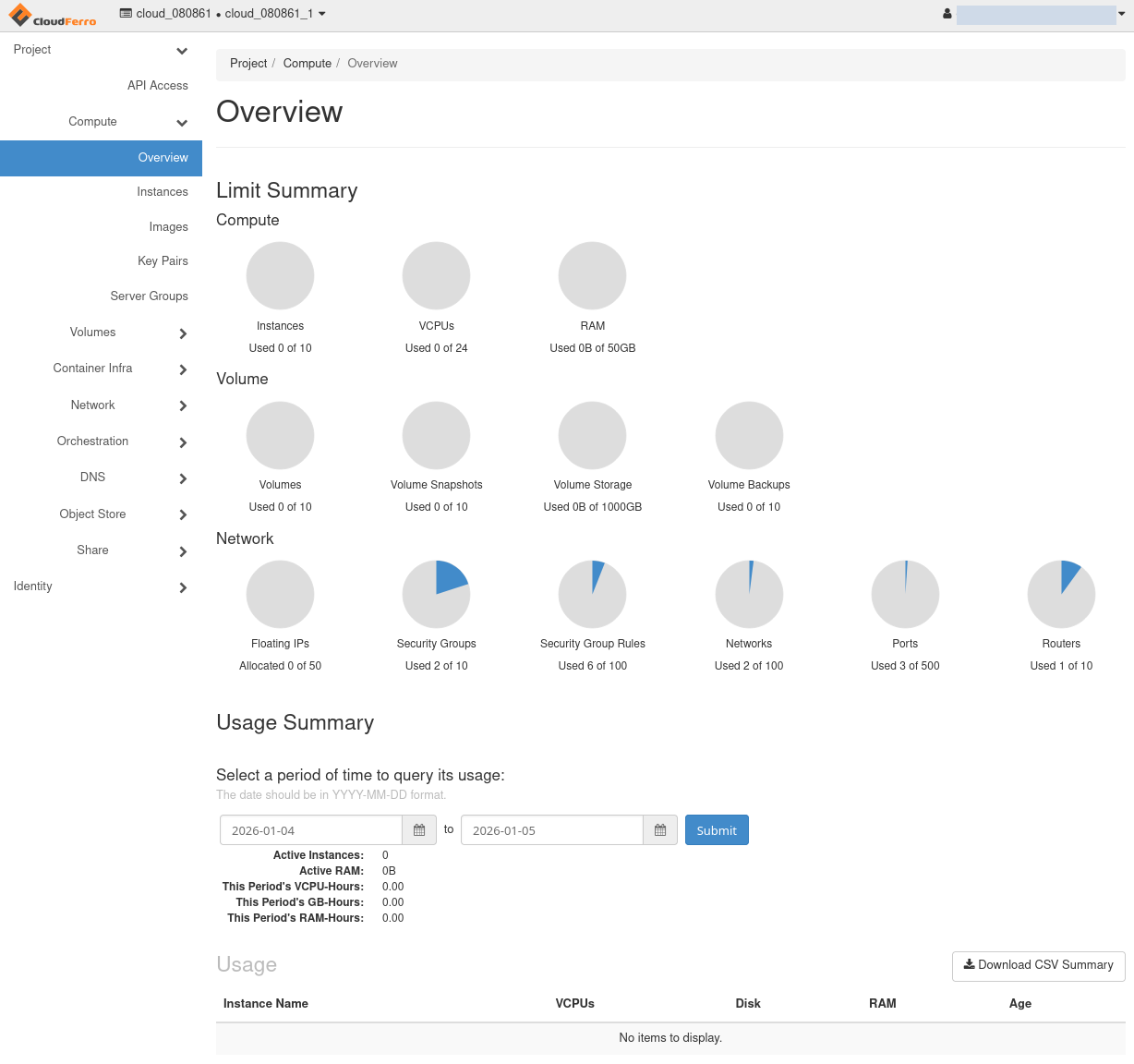Open the cloud_080861 project selector dropdown
1134x1064 pixels.
223,14
